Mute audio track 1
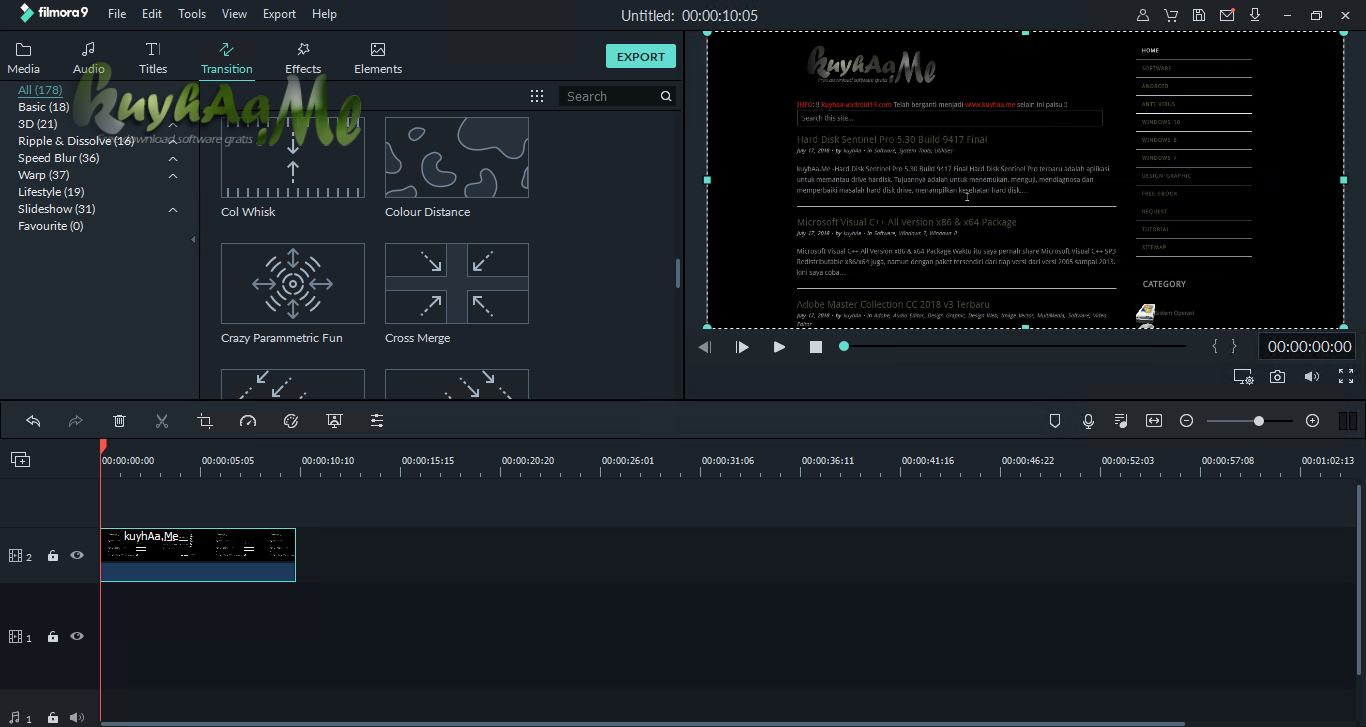 (77, 717)
